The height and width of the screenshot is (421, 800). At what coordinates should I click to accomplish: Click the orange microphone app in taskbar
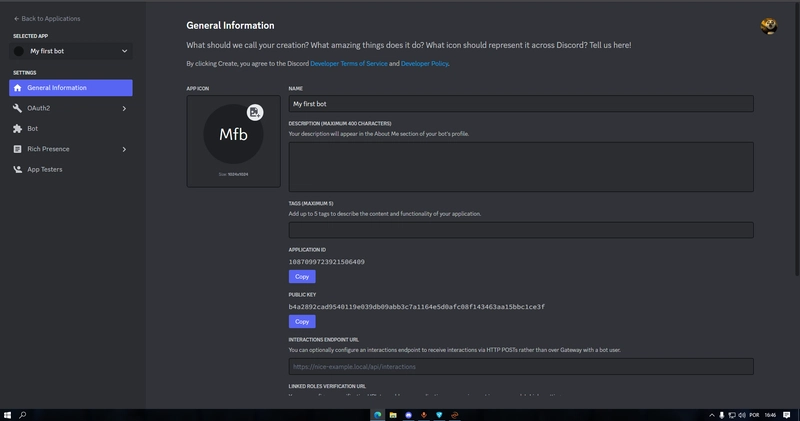click(x=423, y=415)
